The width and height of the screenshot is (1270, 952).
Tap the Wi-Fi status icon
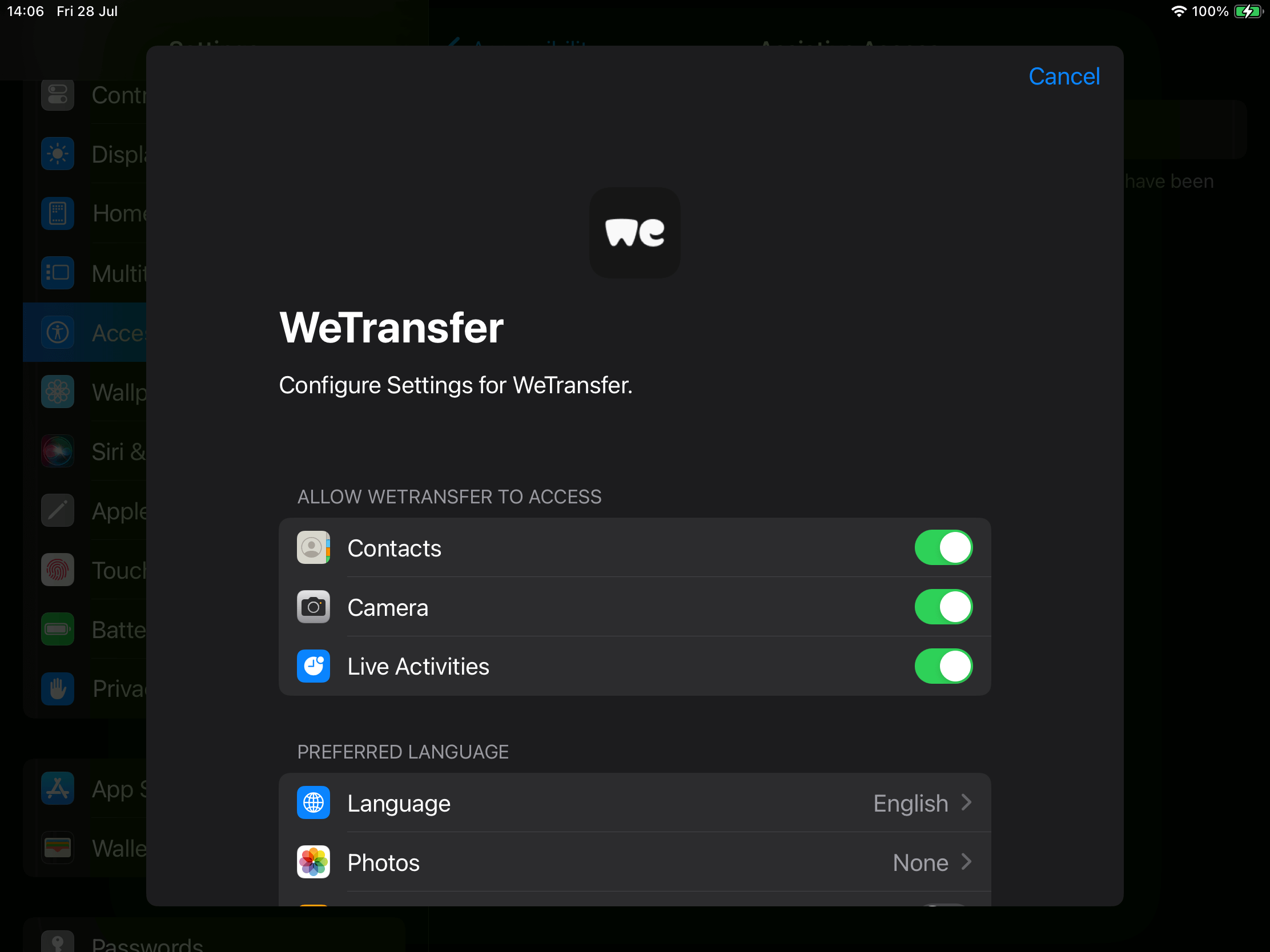pos(1178,11)
